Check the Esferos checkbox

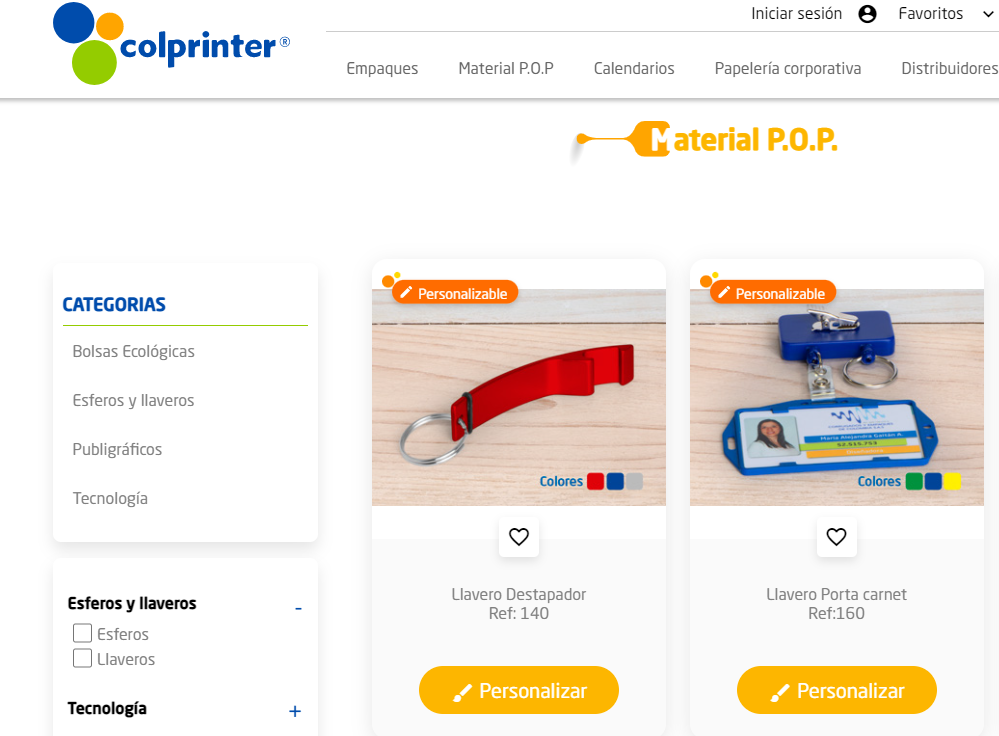[82, 633]
